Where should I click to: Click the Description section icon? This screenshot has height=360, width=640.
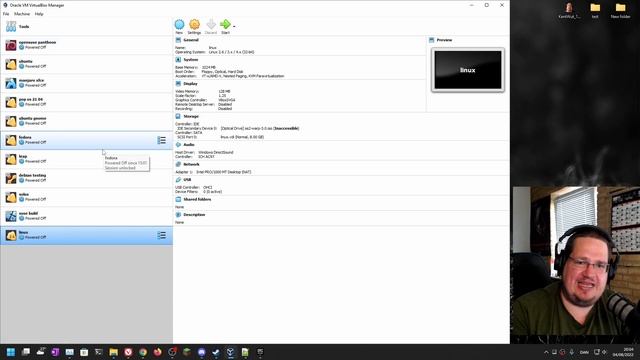click(x=178, y=215)
